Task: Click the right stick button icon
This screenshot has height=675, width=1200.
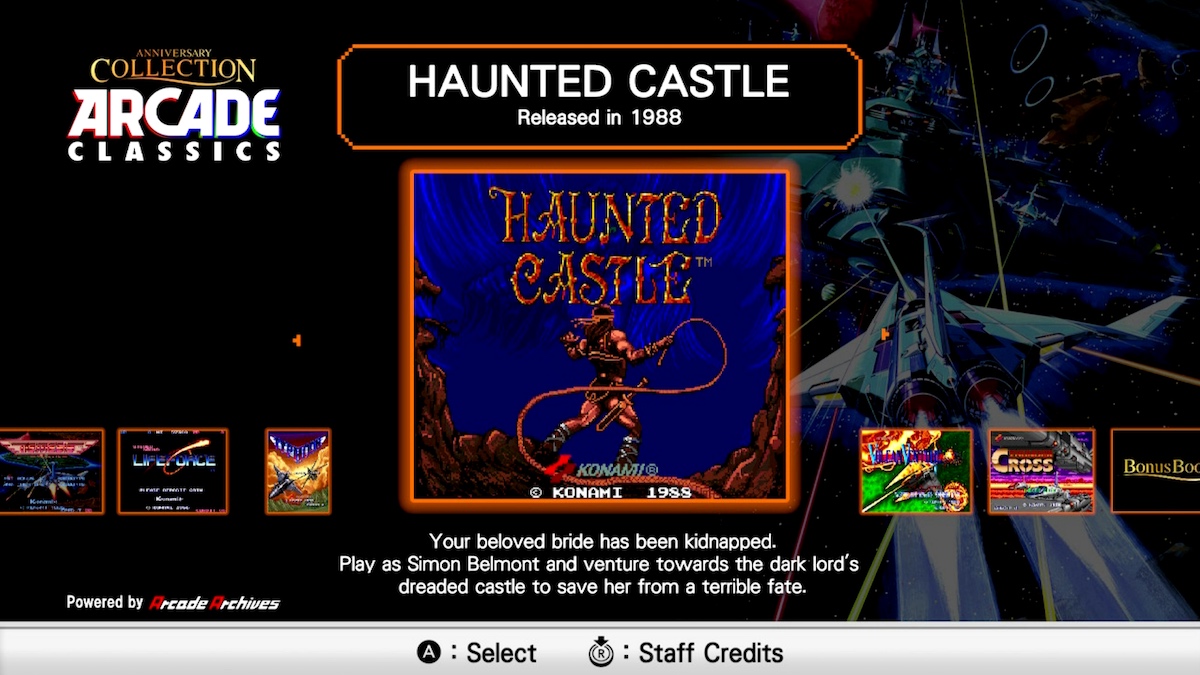Action: [x=601, y=652]
